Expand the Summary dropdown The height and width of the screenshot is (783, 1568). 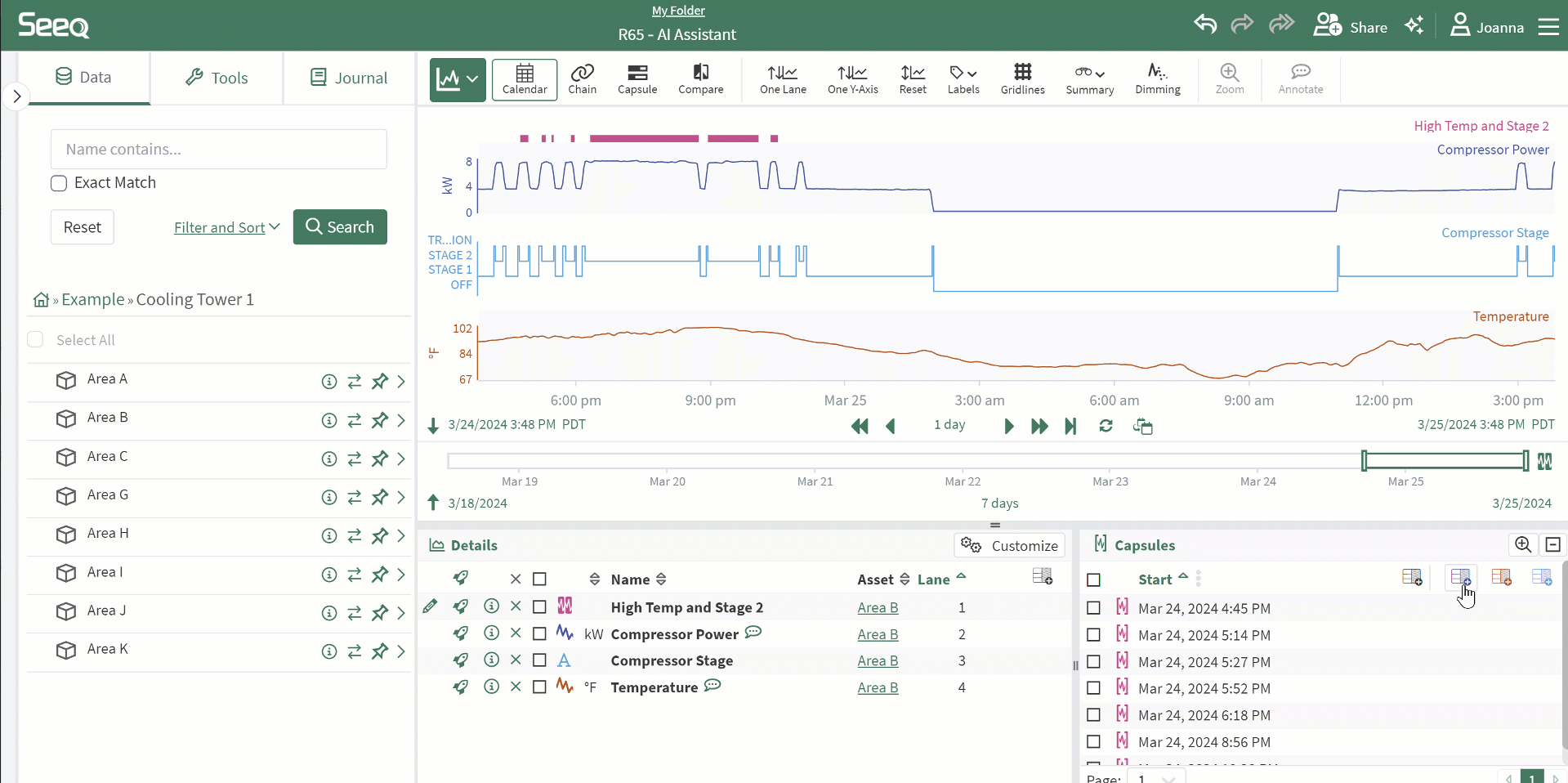pyautogui.click(x=1089, y=79)
